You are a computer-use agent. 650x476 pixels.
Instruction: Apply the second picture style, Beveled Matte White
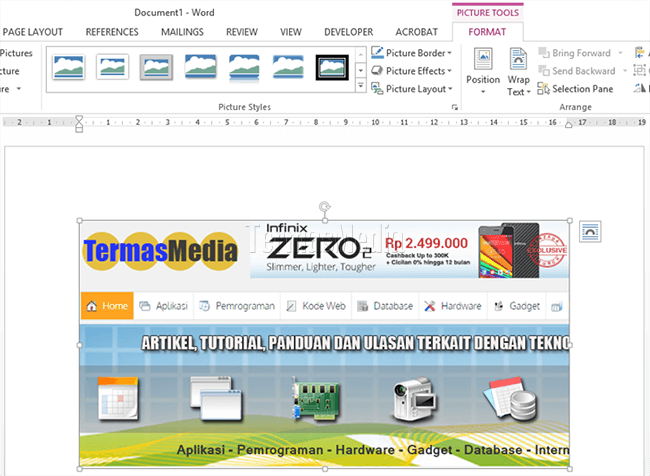pyautogui.click(x=112, y=67)
